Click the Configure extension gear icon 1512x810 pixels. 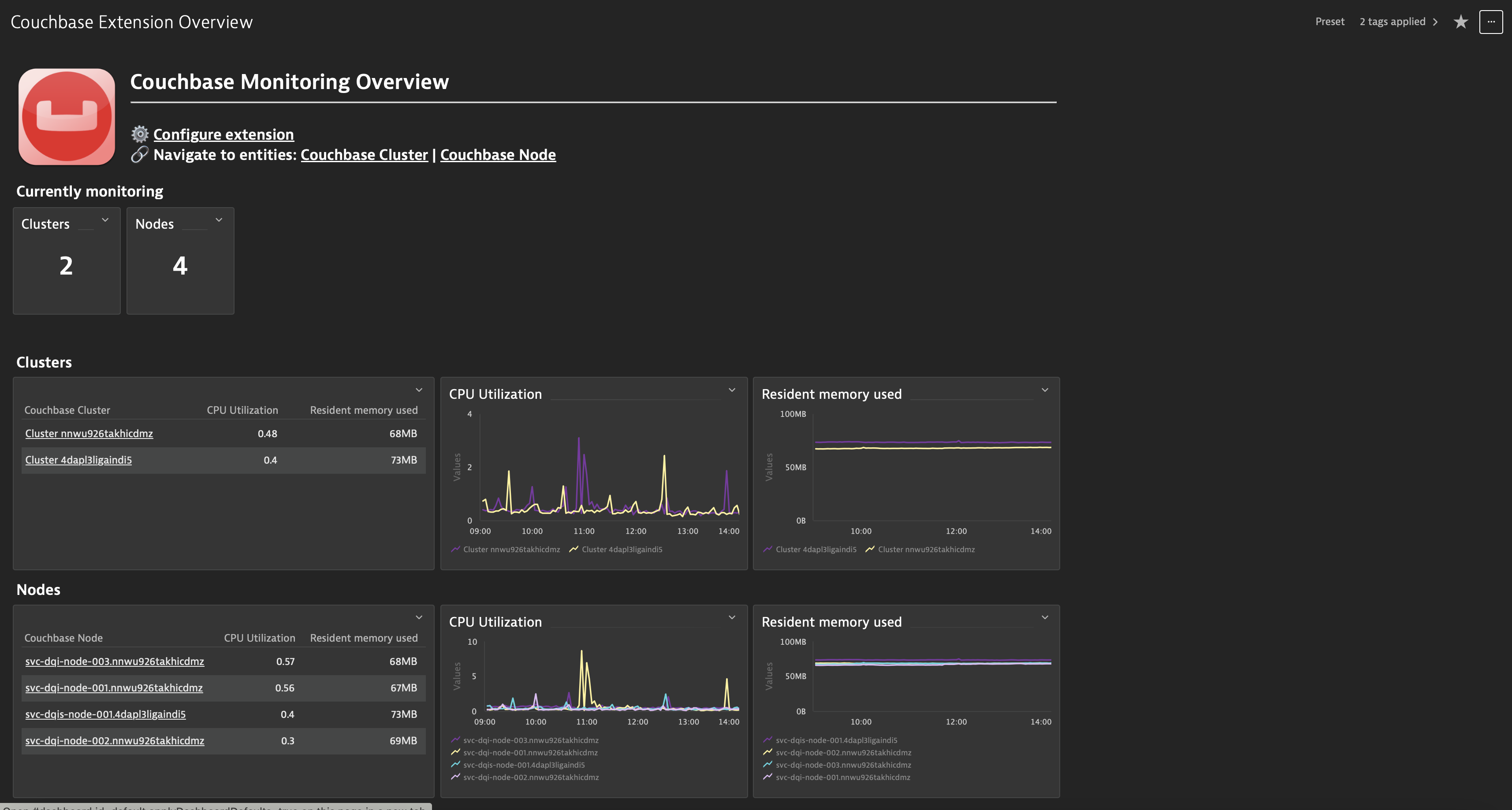point(139,132)
